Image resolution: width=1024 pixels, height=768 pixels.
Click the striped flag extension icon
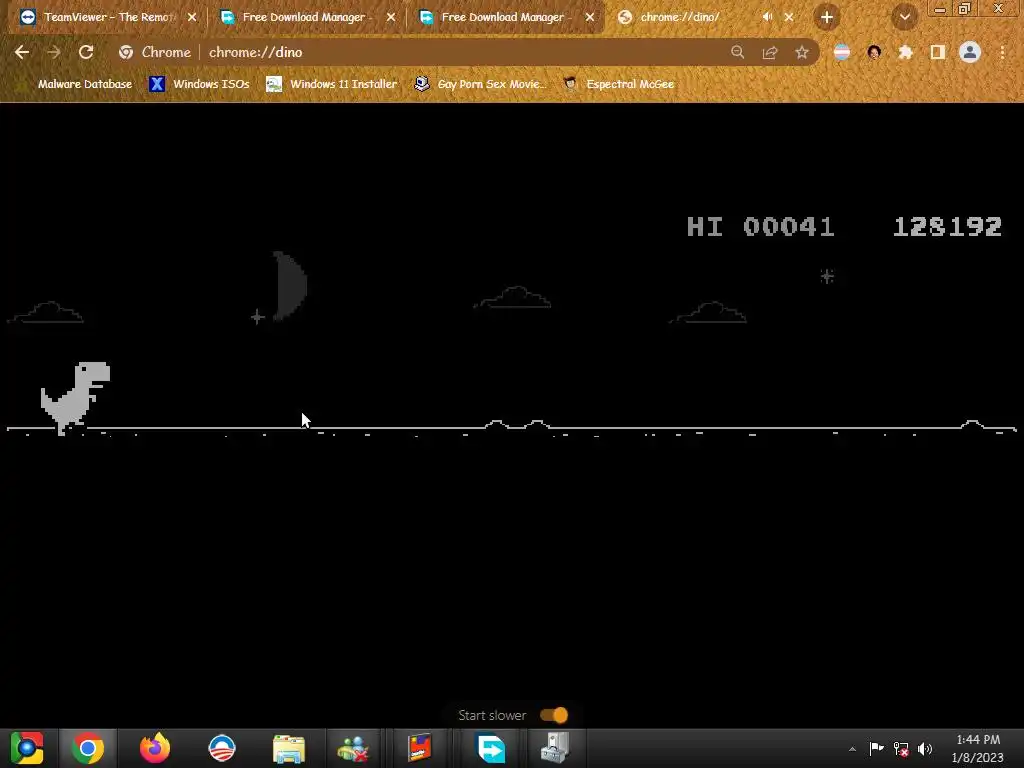click(842, 52)
